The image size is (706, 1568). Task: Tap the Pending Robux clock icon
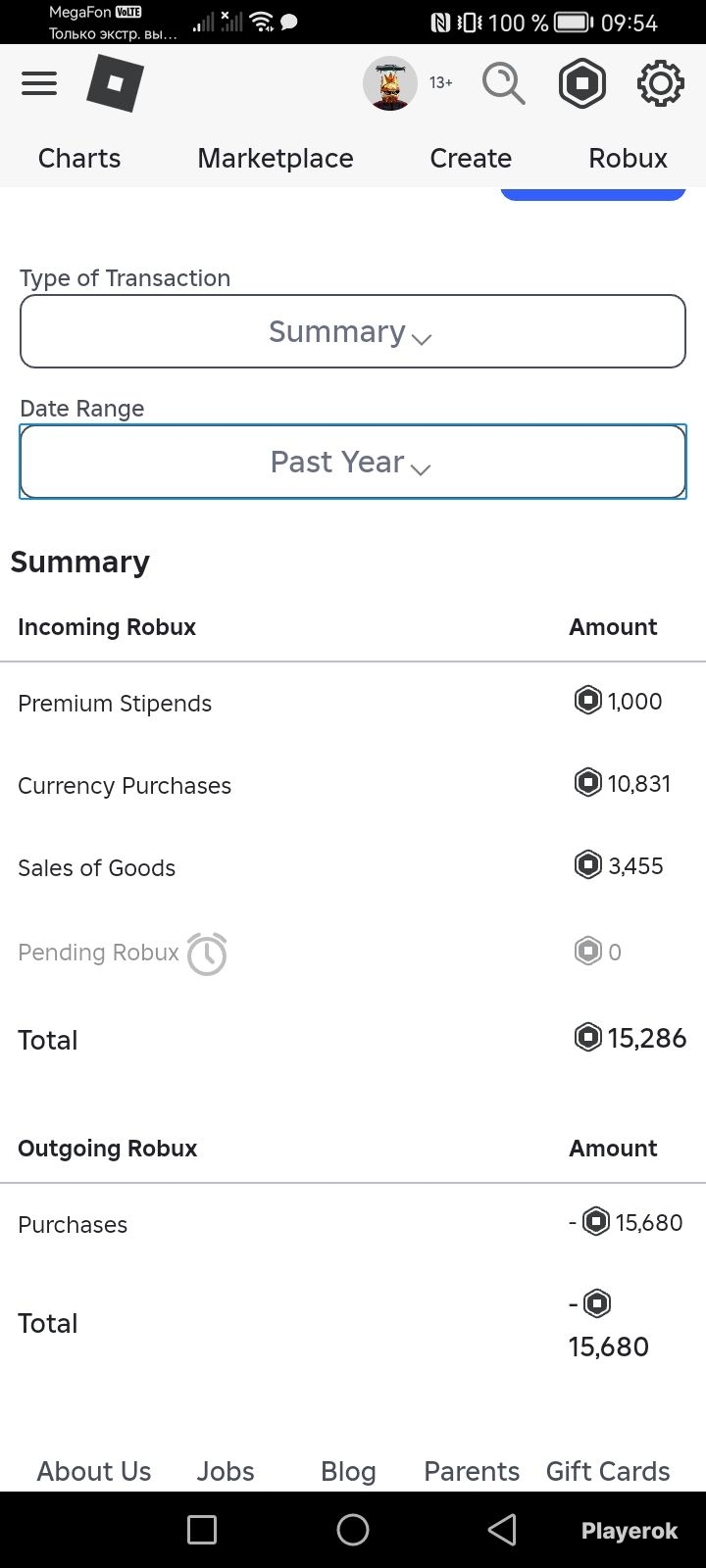coord(207,954)
